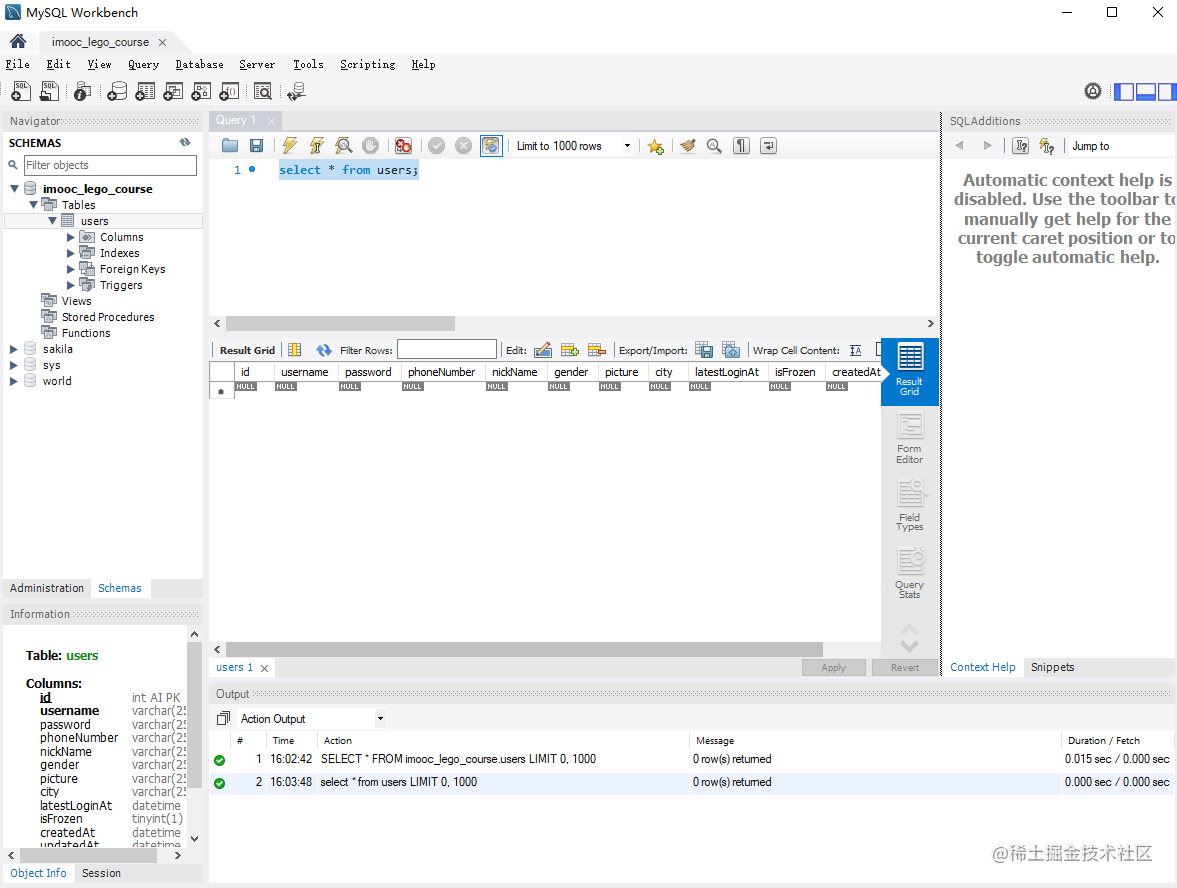Open the Database menu
Viewport: 1177px width, 888px height.
(200, 65)
